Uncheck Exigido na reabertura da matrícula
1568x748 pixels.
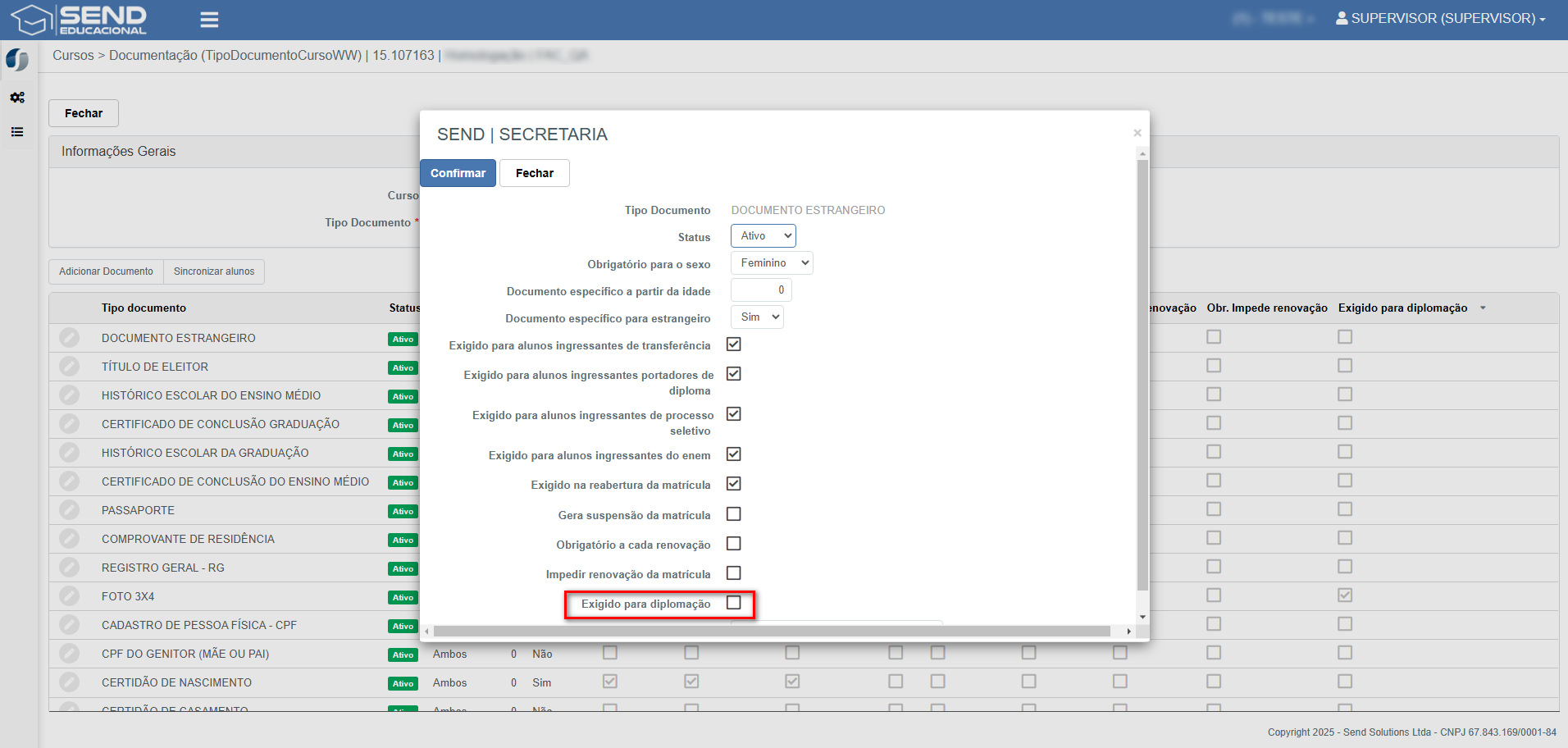tap(734, 484)
